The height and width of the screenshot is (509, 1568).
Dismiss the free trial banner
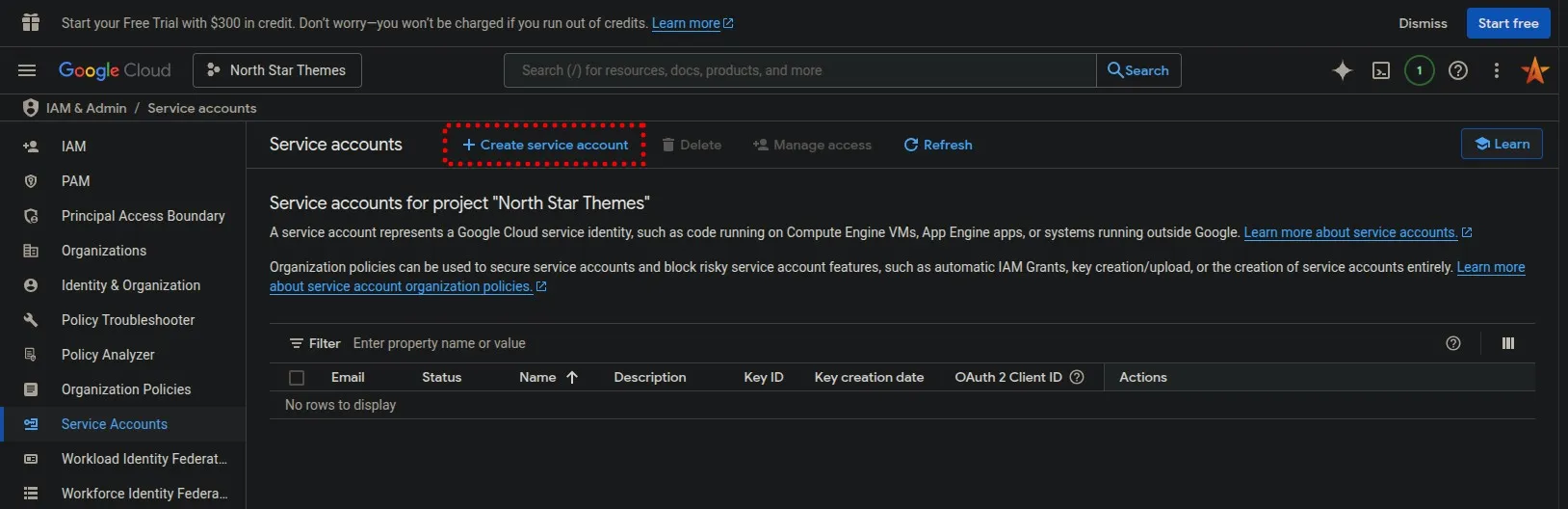(x=1423, y=23)
